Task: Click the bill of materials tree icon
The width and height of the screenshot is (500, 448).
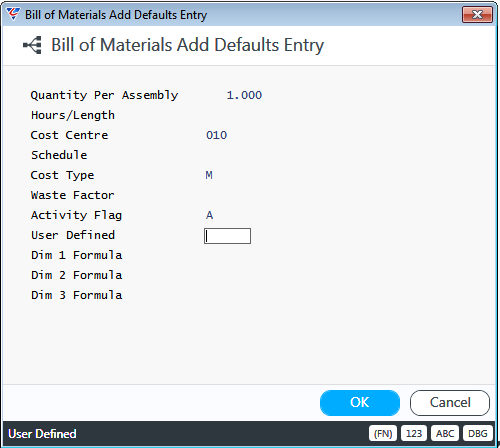Action: (32, 45)
